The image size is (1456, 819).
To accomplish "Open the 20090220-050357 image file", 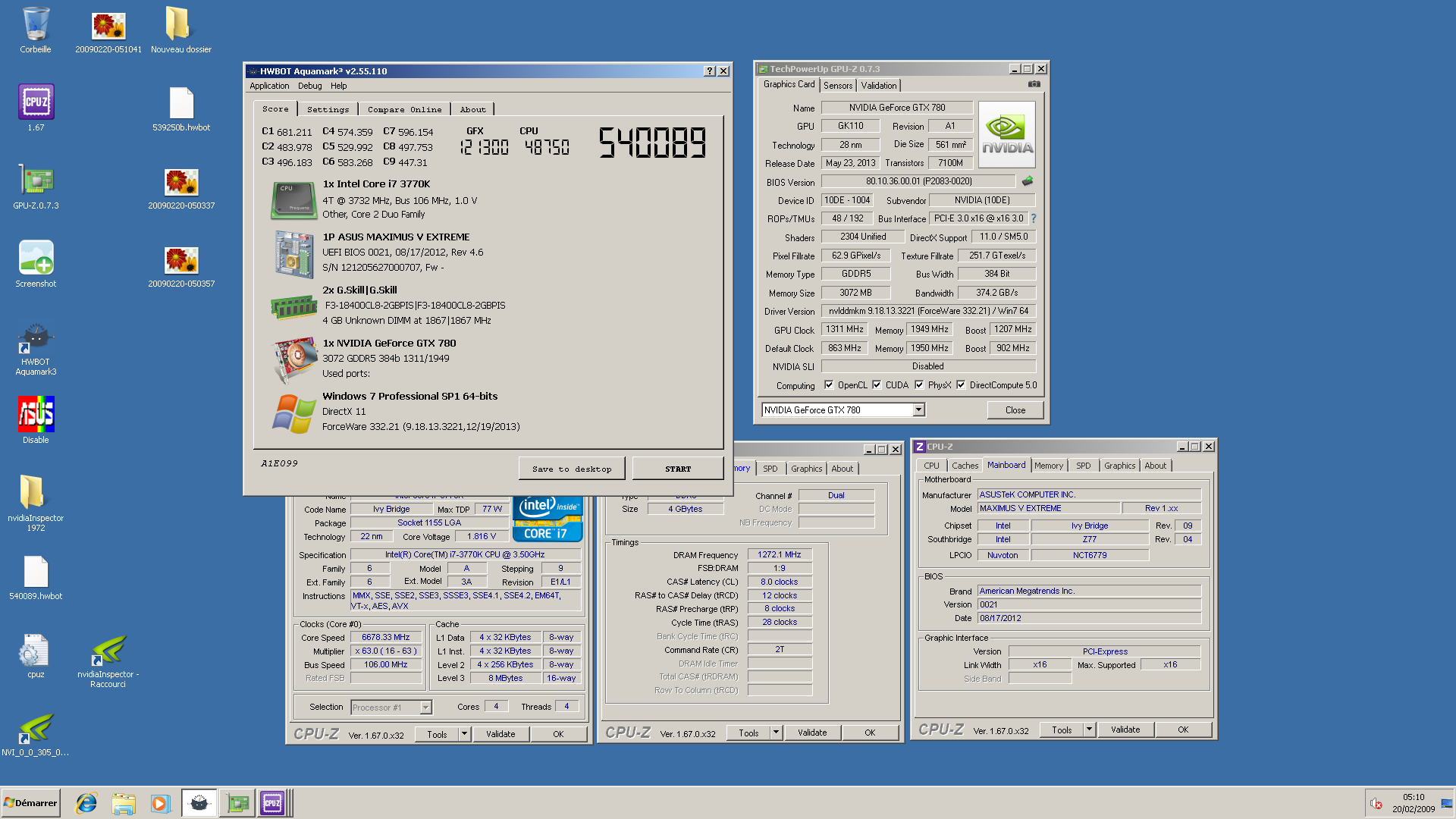I will tap(181, 266).
